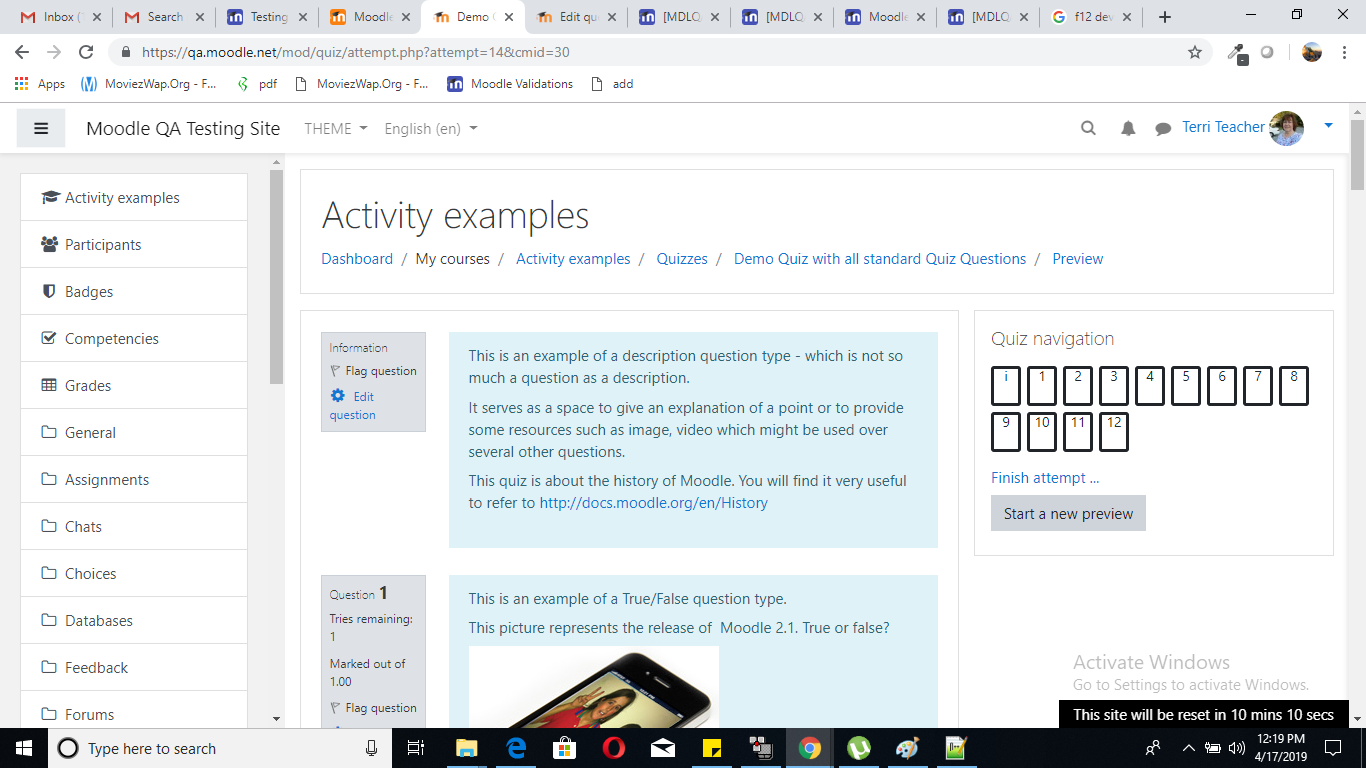Reload the page with the browser refresh icon
This screenshot has width=1366, height=768.
coord(86,52)
